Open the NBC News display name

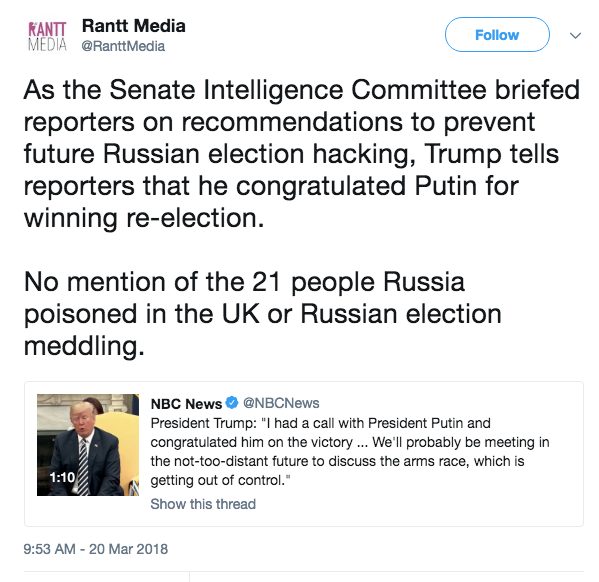click(x=186, y=404)
